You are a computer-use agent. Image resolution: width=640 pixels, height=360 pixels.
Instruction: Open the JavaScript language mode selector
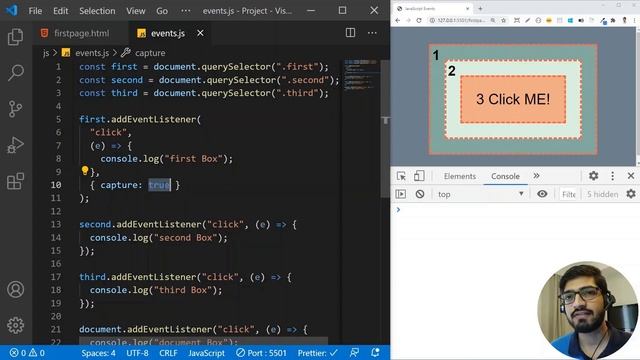click(207, 353)
